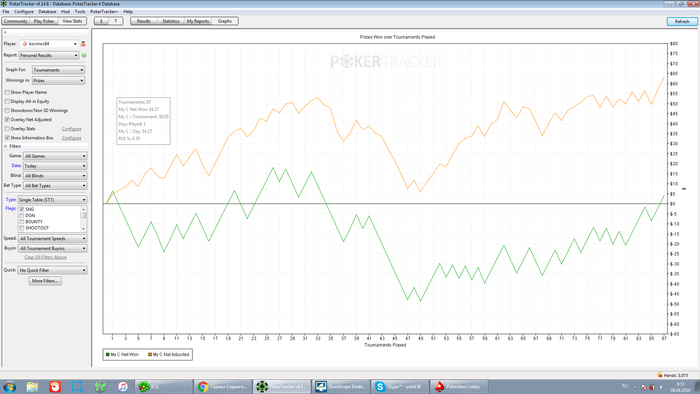Open the blue square taskbar icon
This screenshot has width=700, height=394.
pyautogui.click(x=77, y=386)
